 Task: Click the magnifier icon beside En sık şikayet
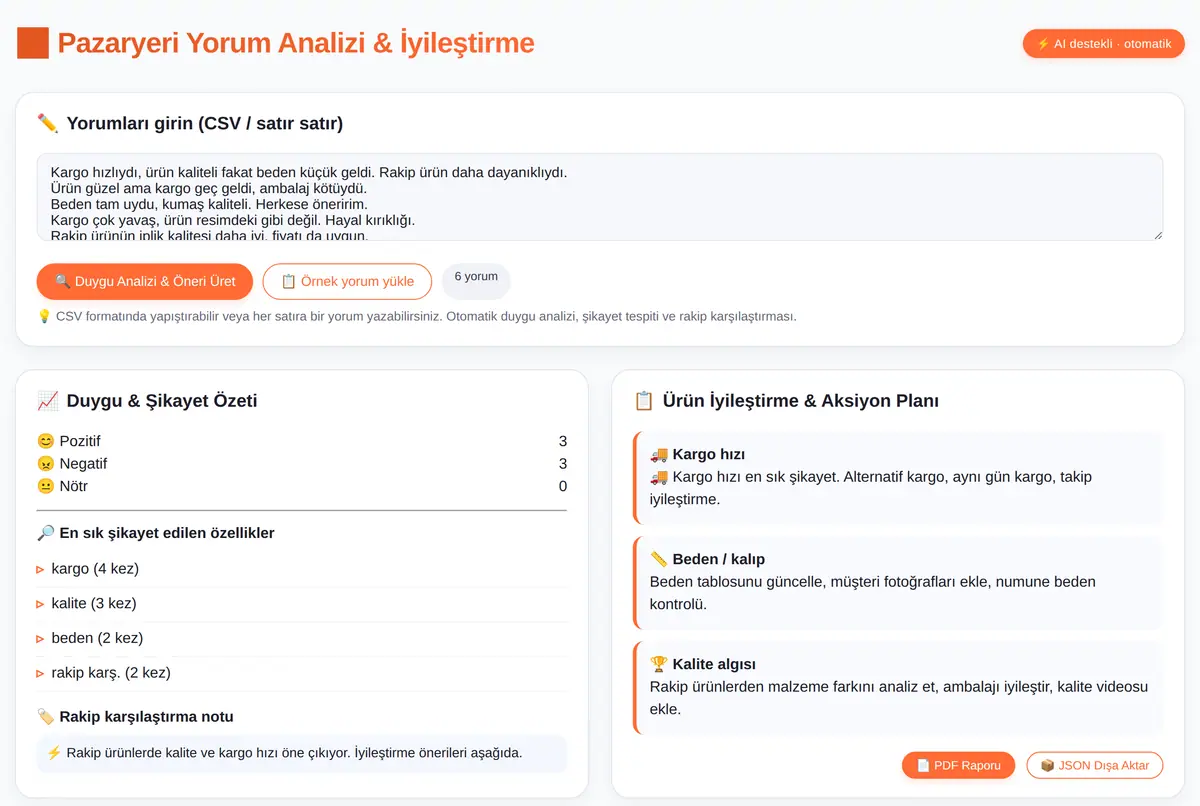point(45,533)
